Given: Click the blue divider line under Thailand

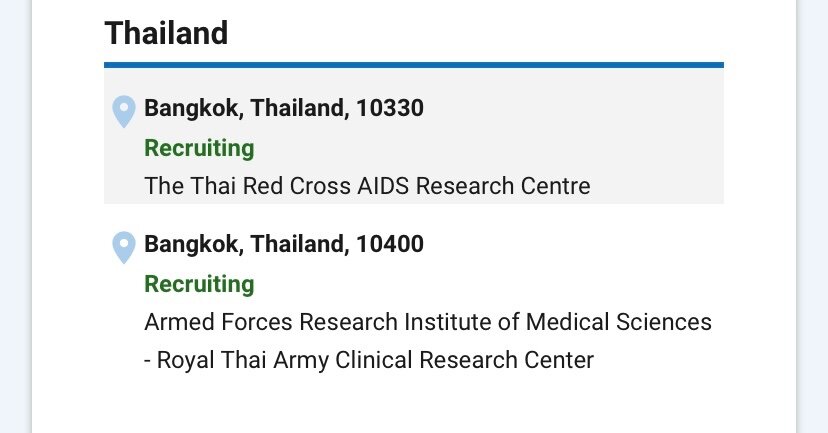Looking at the screenshot, I should point(414,65).
